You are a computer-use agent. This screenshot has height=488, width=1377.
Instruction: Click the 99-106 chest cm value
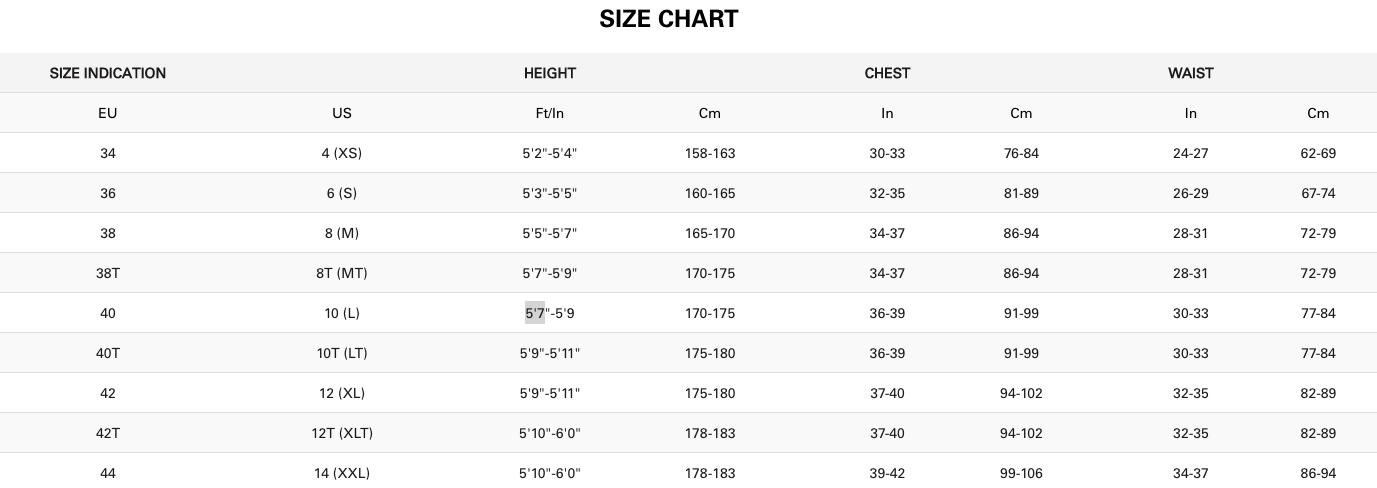(x=1021, y=473)
